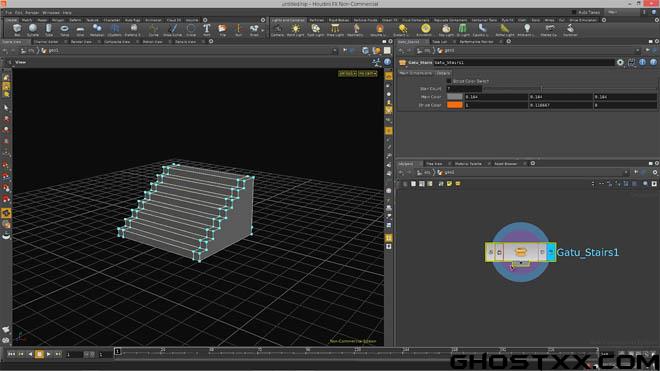
Task: Toggle display flag on Gatu_Stairs1 node
Action: point(551,252)
